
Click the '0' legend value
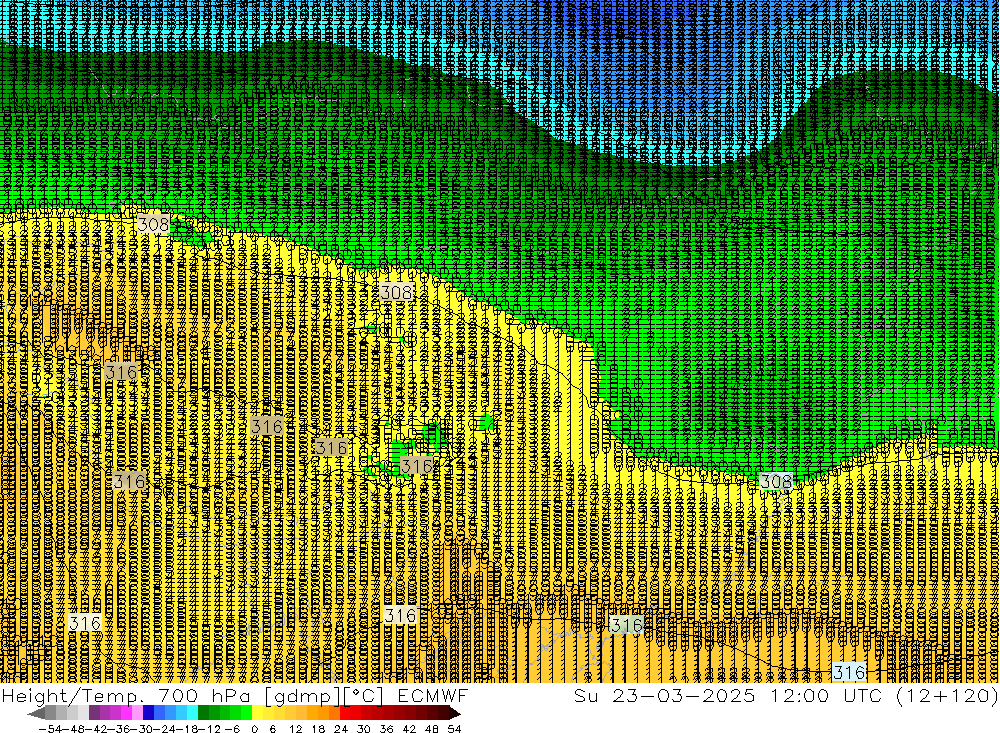[x=254, y=729]
